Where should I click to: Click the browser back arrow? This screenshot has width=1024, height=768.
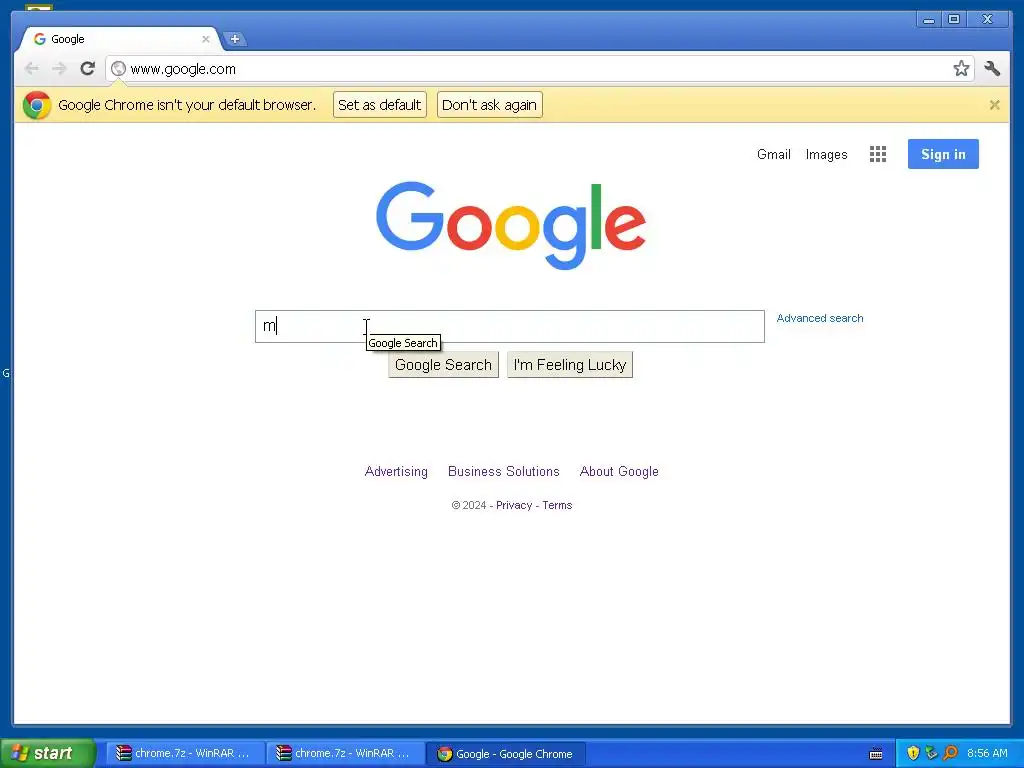click(31, 69)
